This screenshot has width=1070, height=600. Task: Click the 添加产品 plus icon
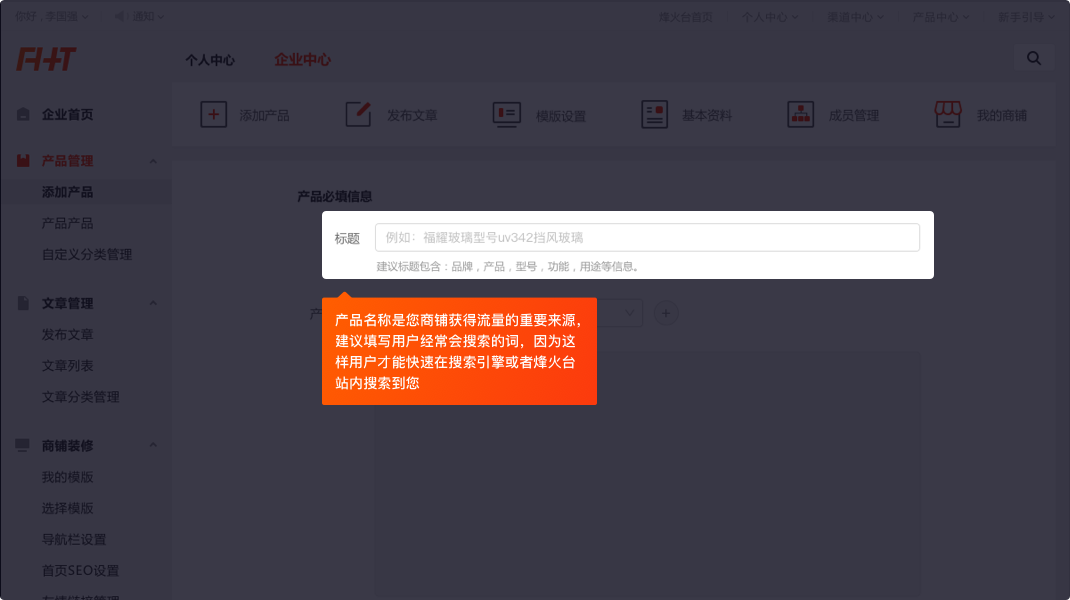[x=214, y=115]
